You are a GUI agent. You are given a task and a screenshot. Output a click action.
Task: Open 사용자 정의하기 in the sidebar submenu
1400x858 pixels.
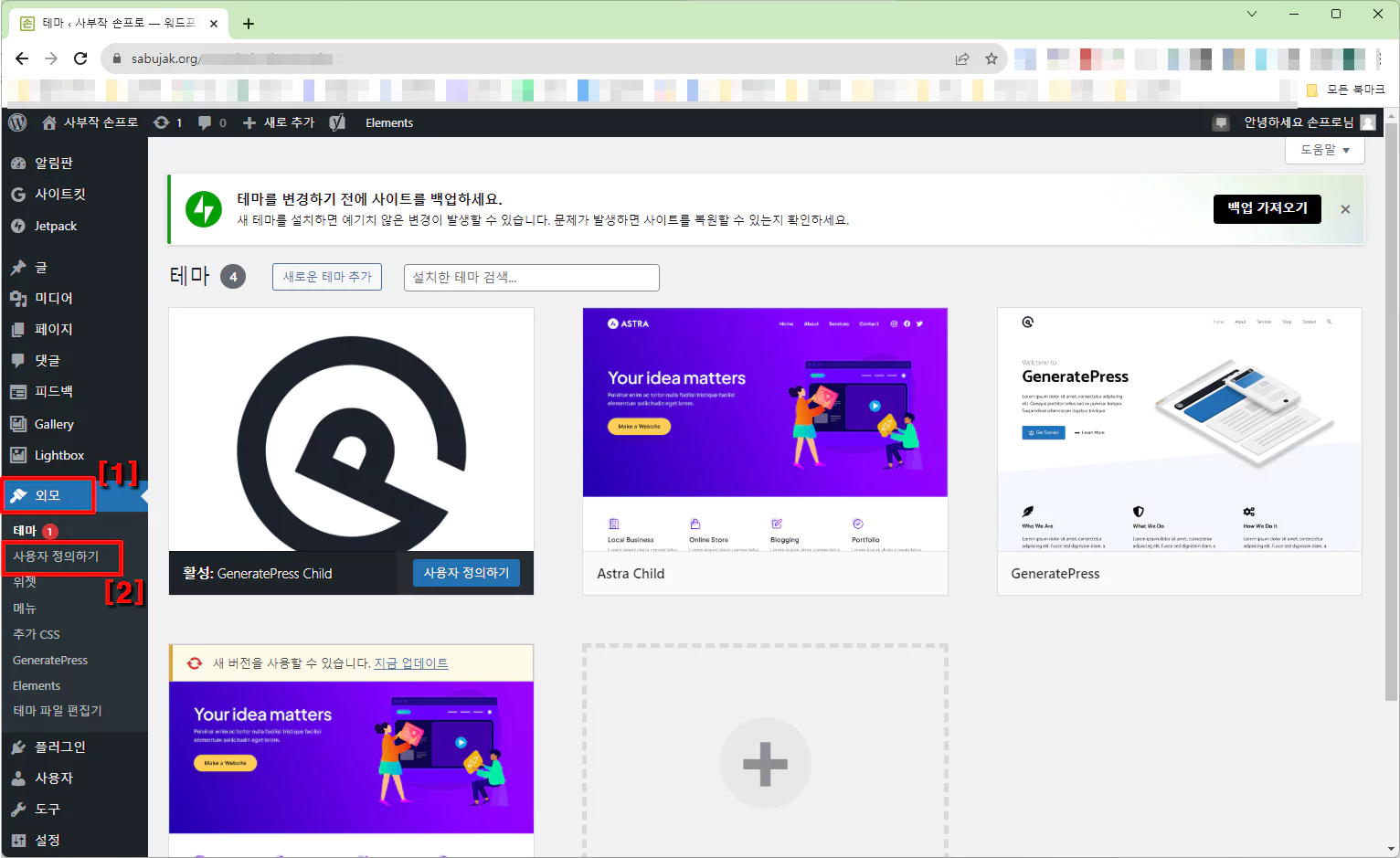[x=56, y=556]
